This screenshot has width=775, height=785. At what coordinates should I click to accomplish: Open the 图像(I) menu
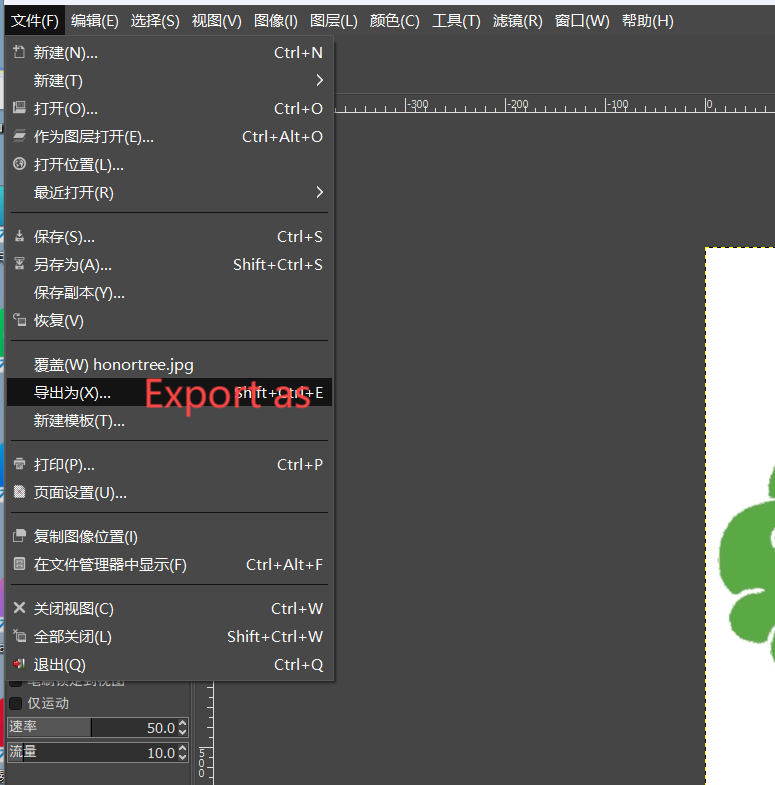[x=275, y=21]
